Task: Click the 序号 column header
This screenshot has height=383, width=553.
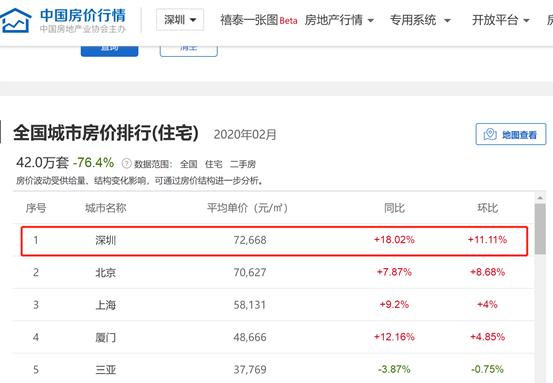Action: (36, 208)
